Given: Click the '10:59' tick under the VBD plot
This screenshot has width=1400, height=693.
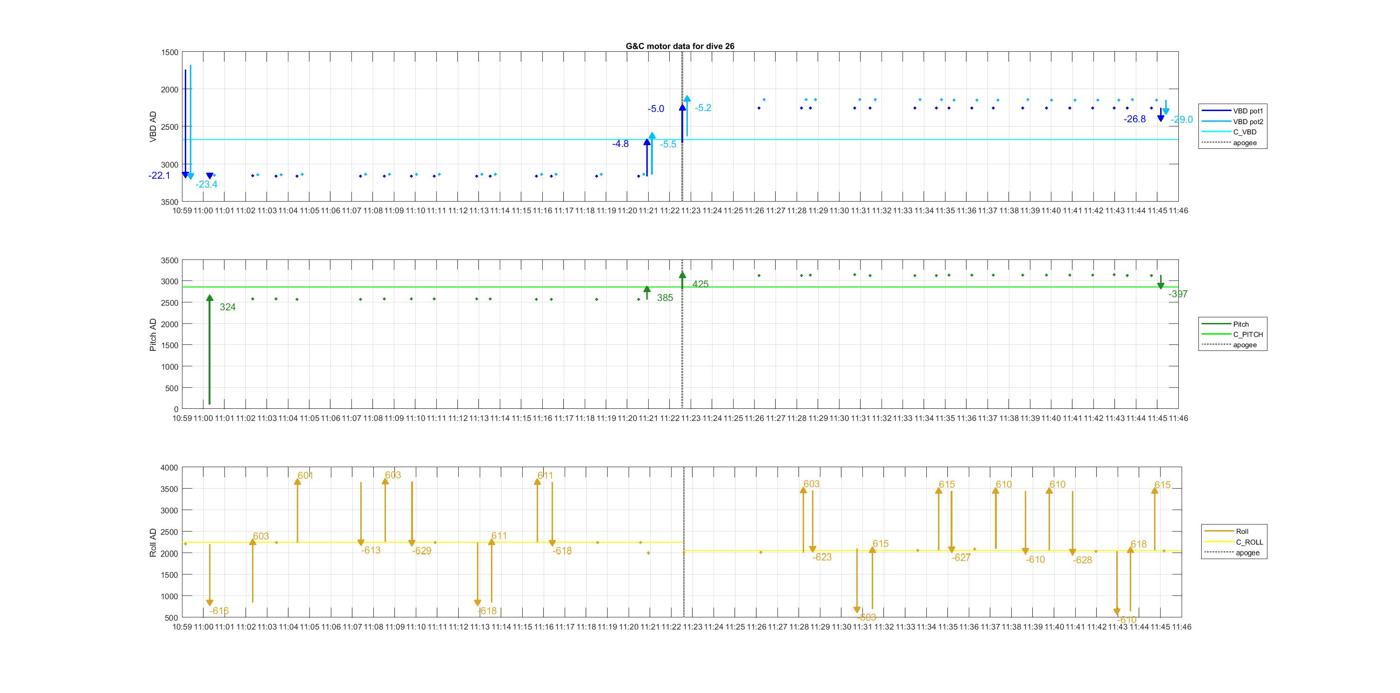Looking at the screenshot, I should tap(182, 211).
